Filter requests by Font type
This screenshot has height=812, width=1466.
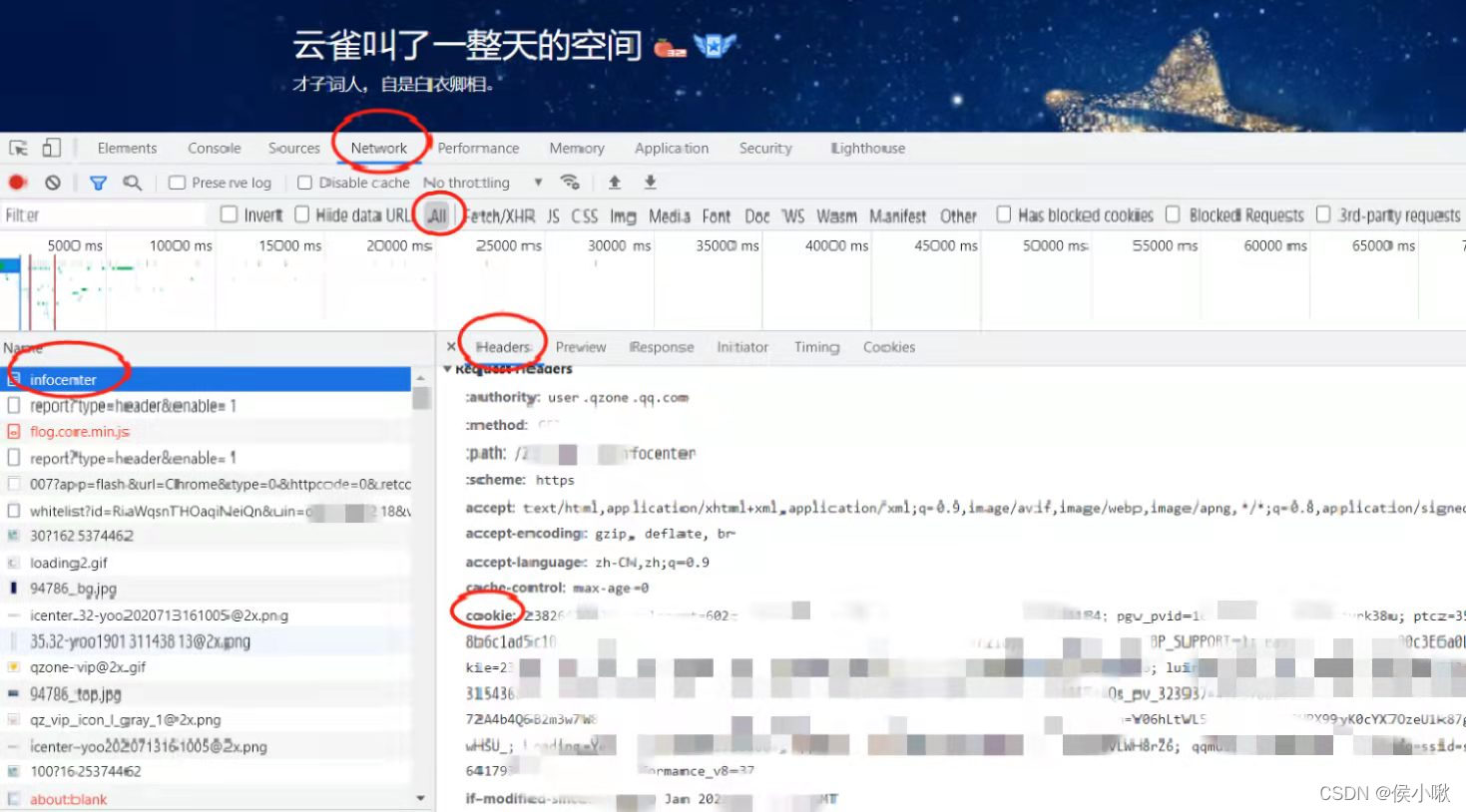coord(717,215)
